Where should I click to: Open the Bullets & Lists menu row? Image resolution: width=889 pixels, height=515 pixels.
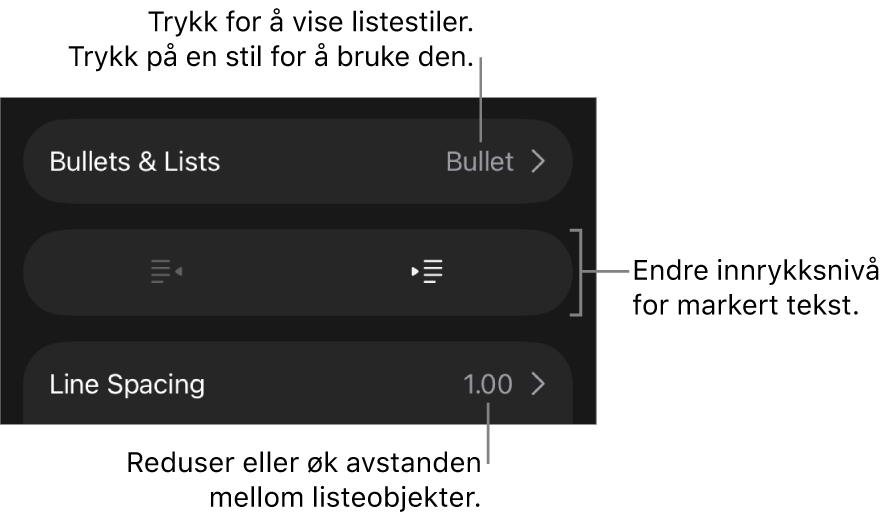[x=297, y=162]
